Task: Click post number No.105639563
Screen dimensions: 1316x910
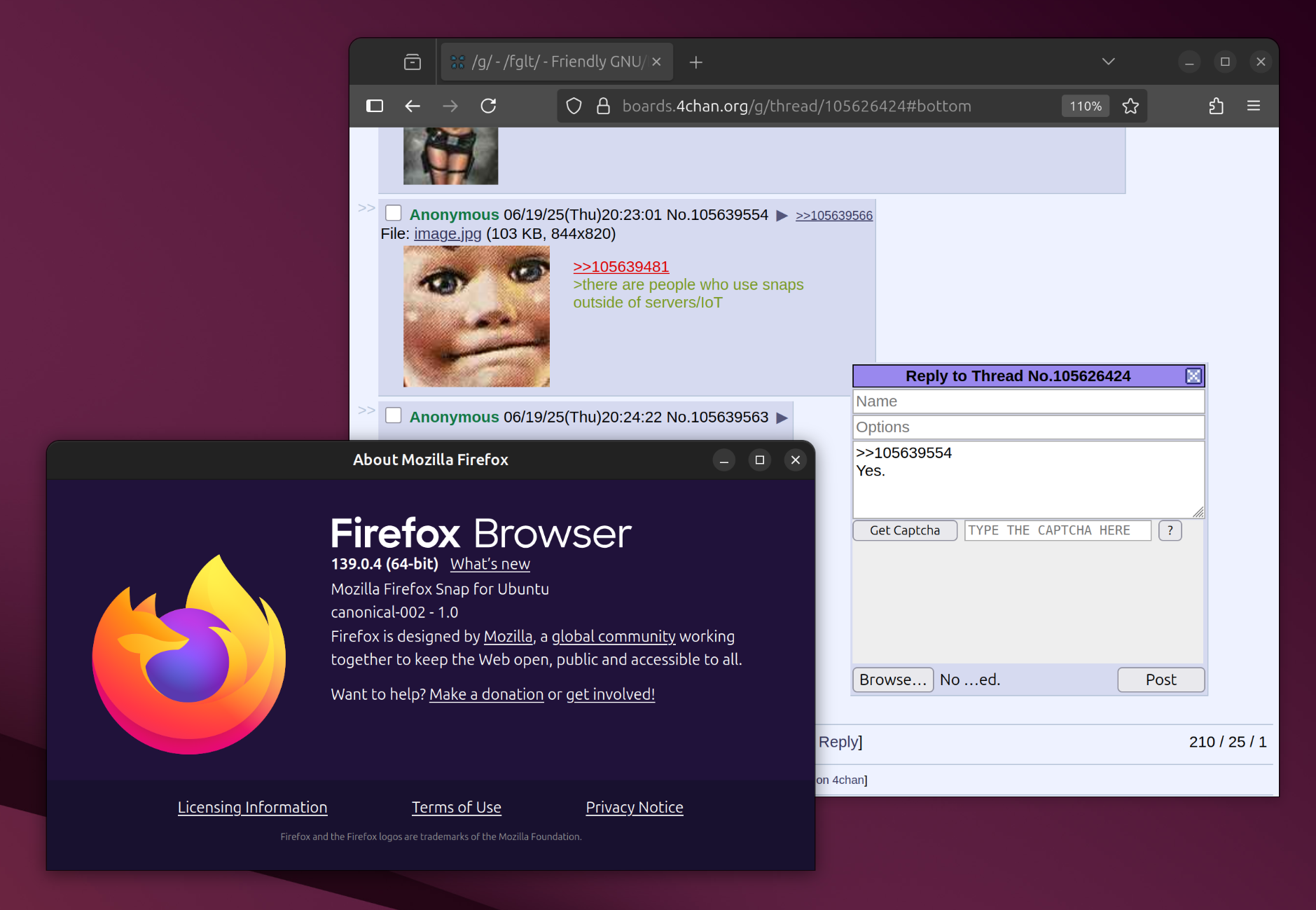Action: click(718, 418)
